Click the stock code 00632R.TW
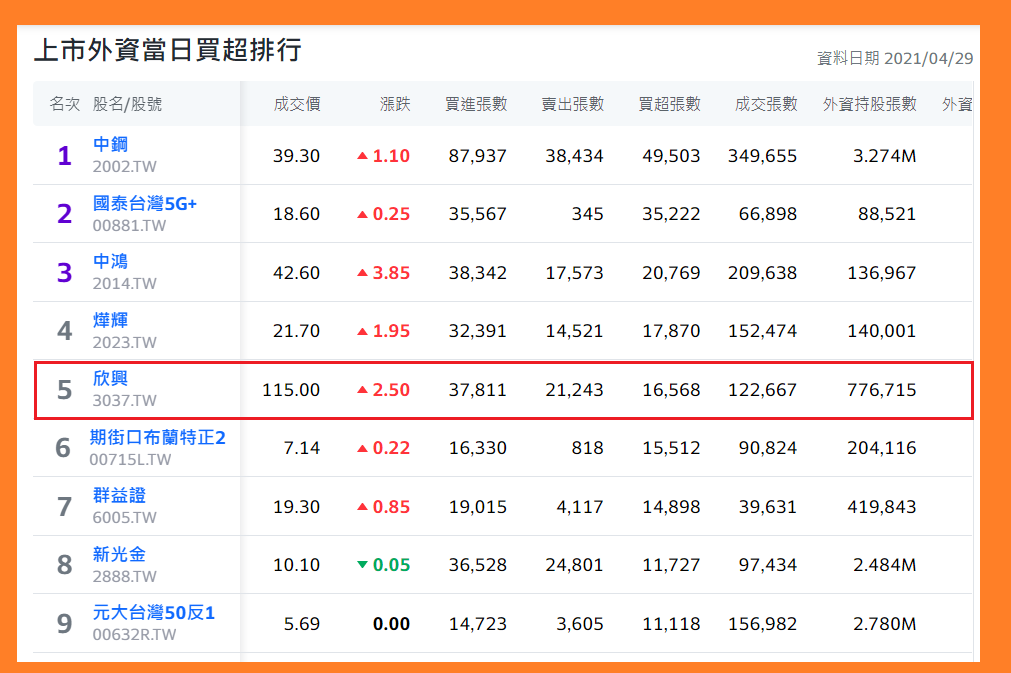The height and width of the screenshot is (673, 1011). tap(134, 635)
